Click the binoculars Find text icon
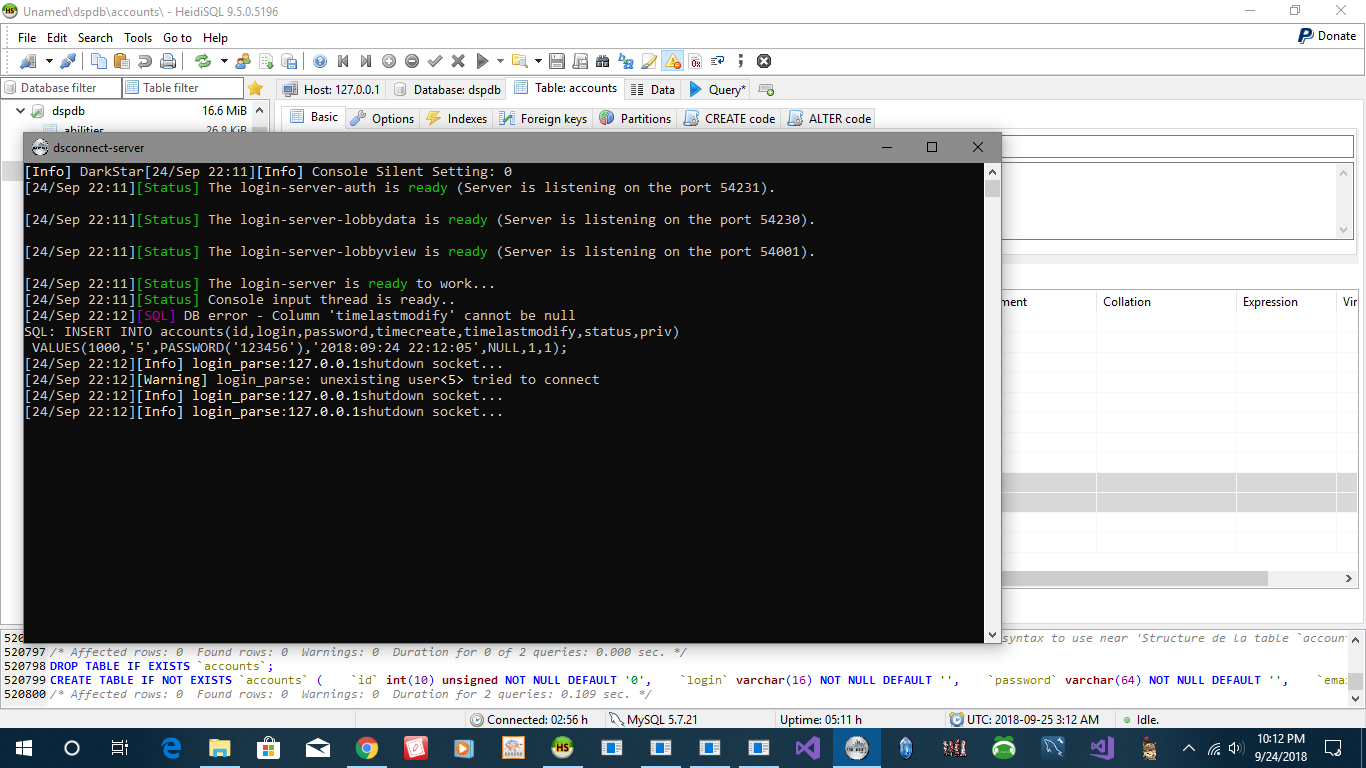 603,61
